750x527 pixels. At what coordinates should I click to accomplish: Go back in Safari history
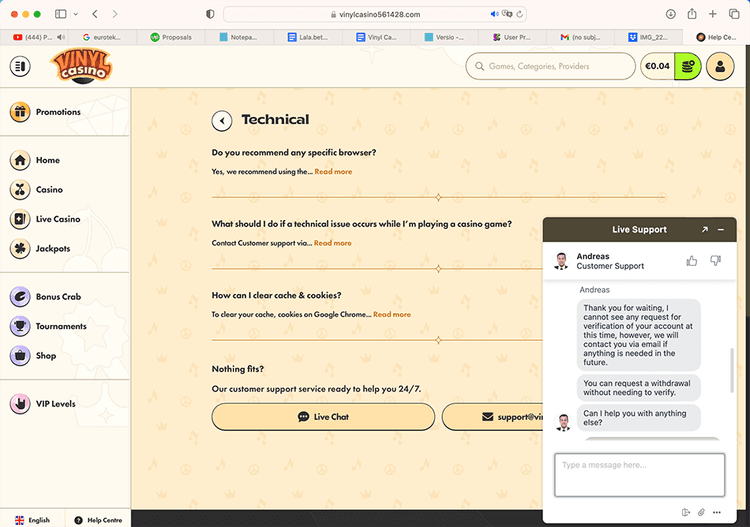pyautogui.click(x=95, y=14)
